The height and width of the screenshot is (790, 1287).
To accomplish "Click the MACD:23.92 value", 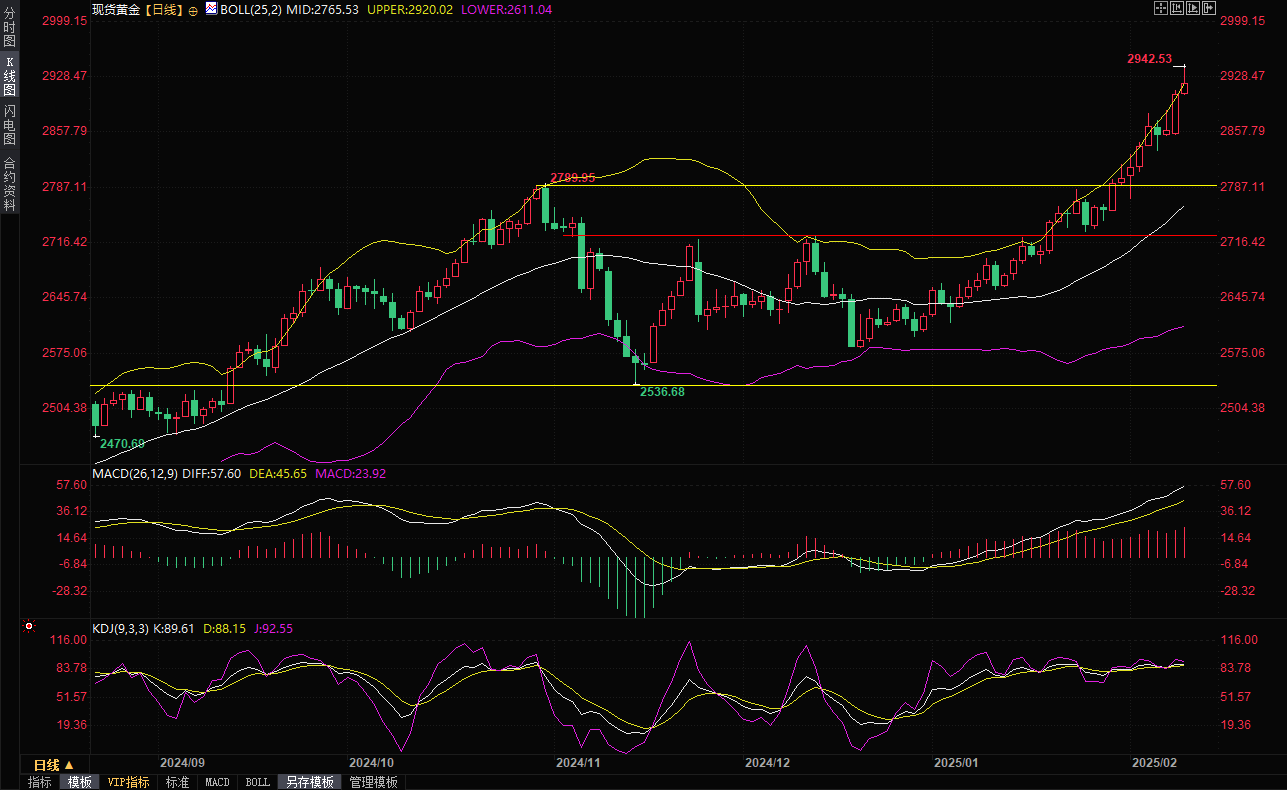I will pyautogui.click(x=350, y=474).
